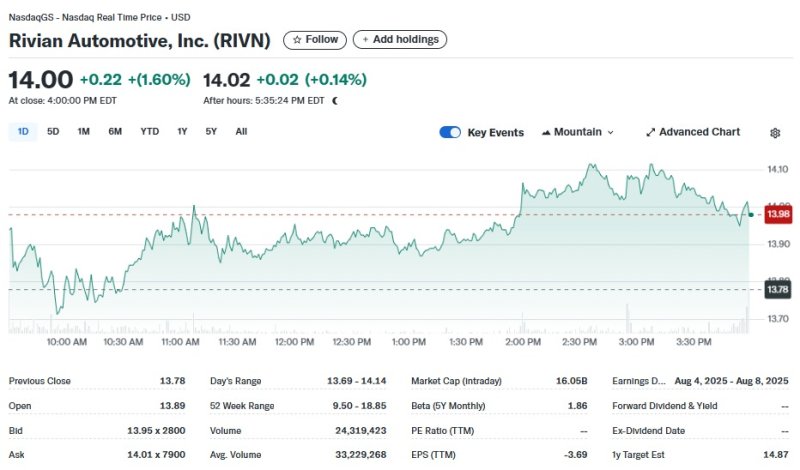The image size is (800, 470).
Task: Click the At close: 4:00:00 PM EDT text
Action: (x=63, y=101)
